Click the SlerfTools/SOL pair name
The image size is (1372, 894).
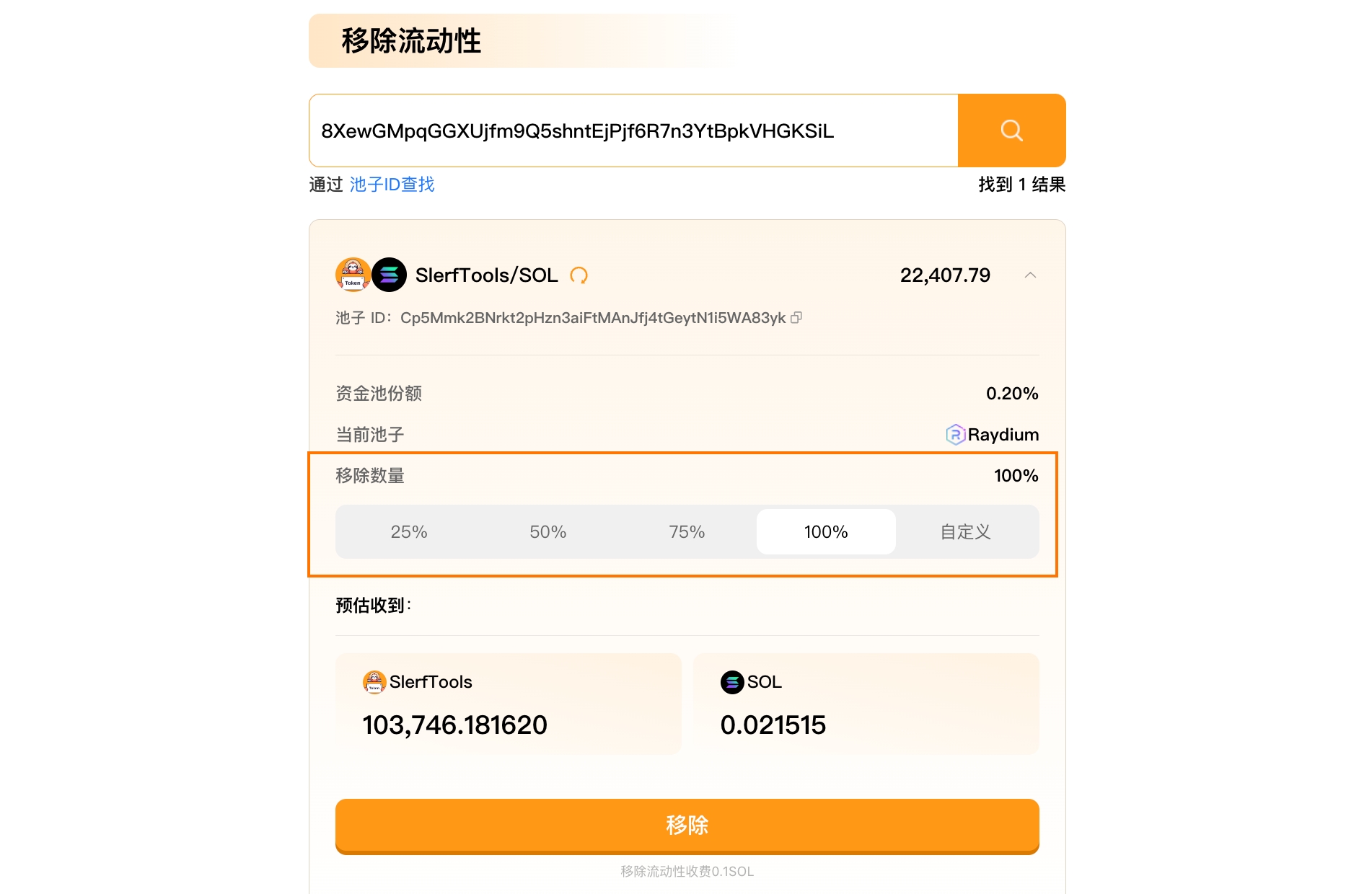pos(486,275)
